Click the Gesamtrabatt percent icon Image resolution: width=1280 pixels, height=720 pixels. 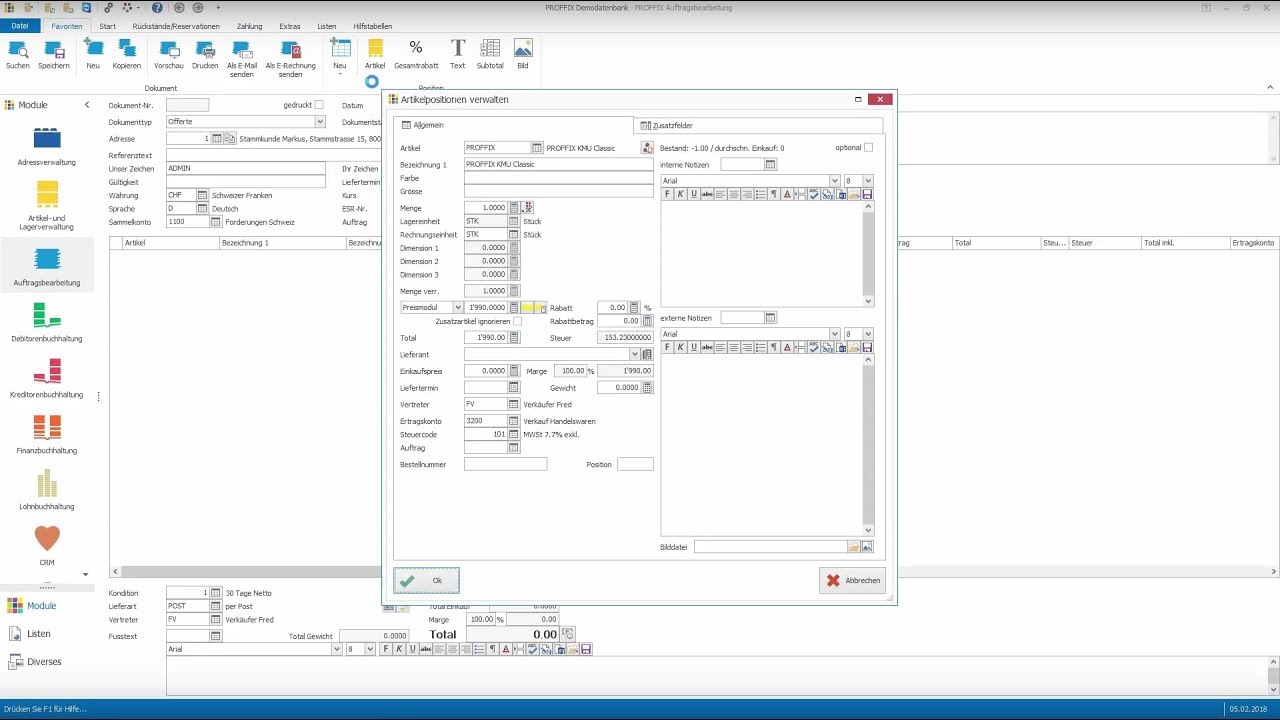(416, 48)
